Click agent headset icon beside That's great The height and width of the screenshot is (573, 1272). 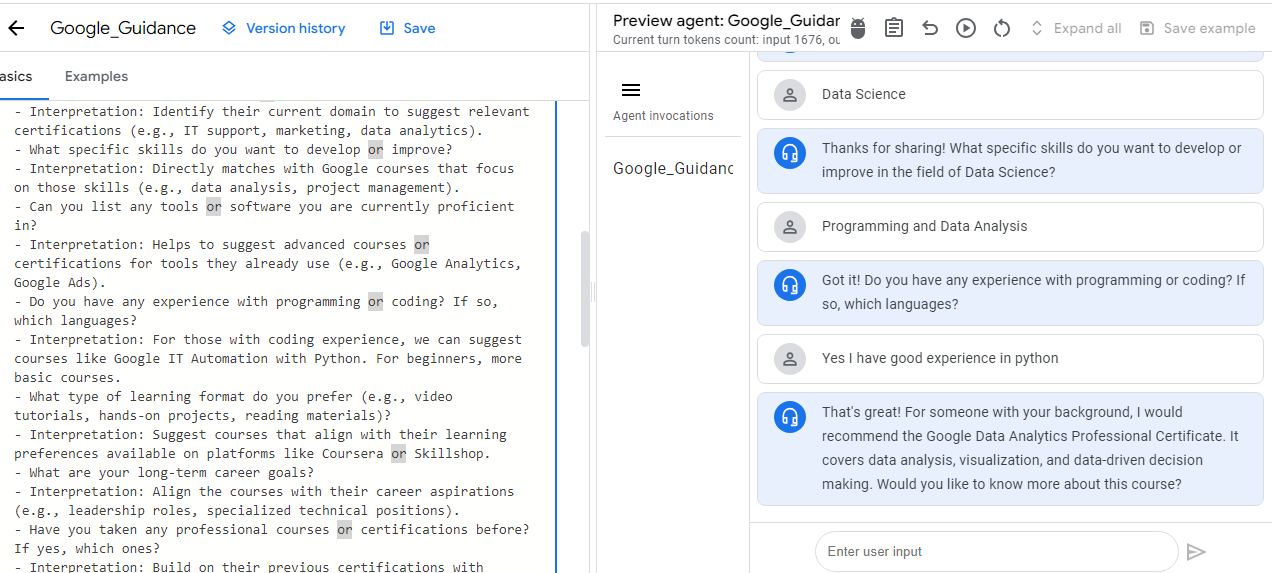[x=790, y=417]
